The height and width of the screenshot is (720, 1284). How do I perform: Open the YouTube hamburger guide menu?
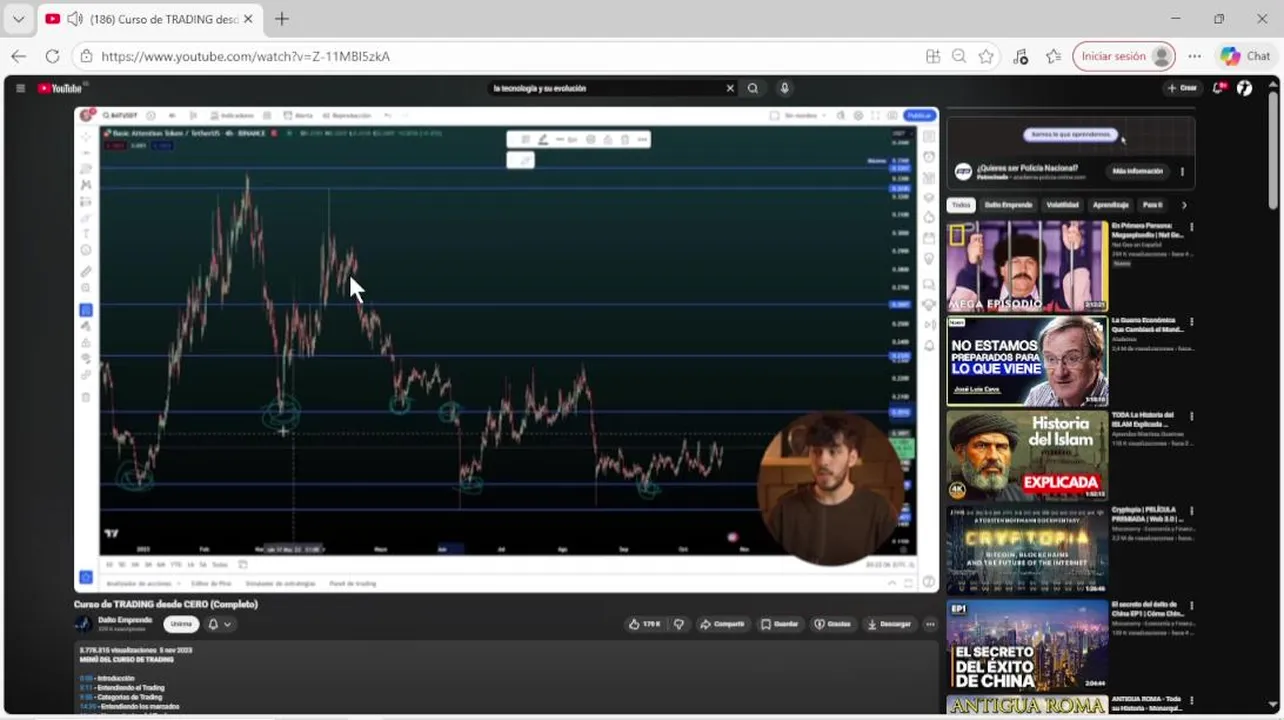20,88
